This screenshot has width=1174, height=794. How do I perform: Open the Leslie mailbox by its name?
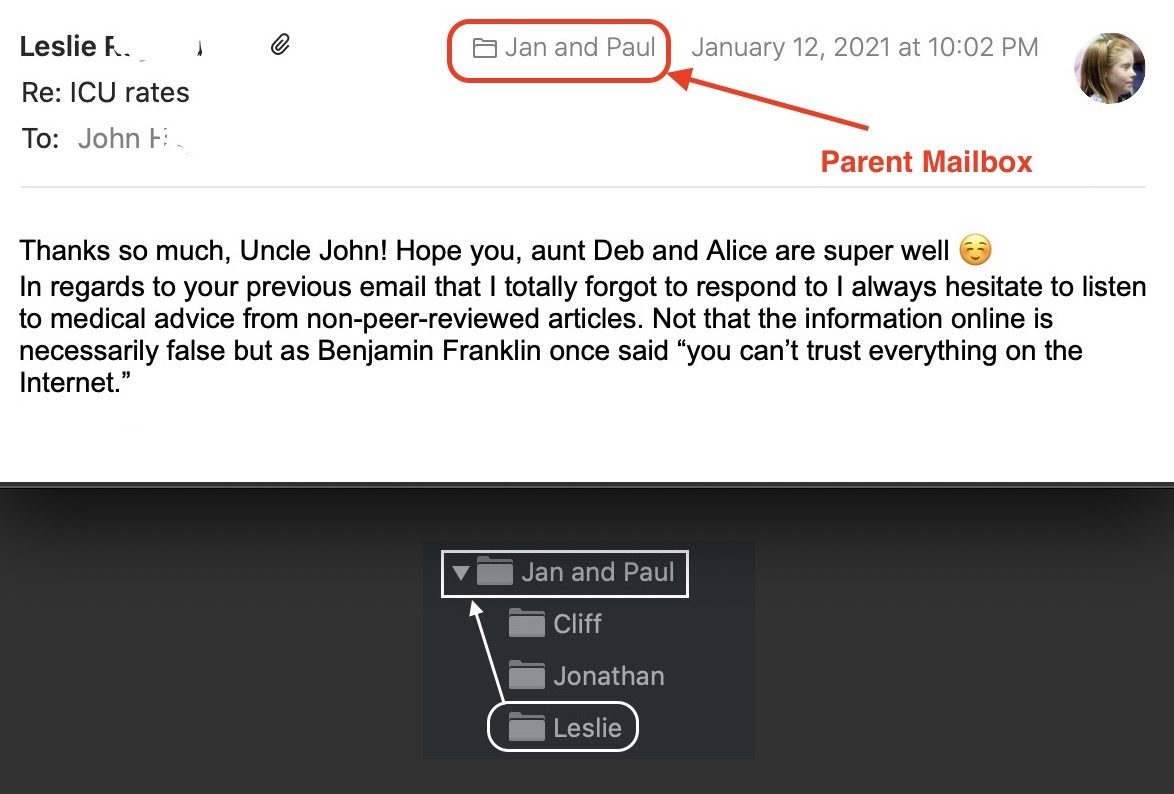[587, 728]
